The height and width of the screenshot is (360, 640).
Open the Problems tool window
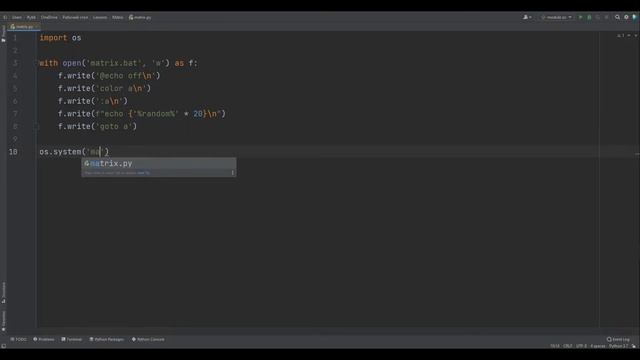[44, 339]
